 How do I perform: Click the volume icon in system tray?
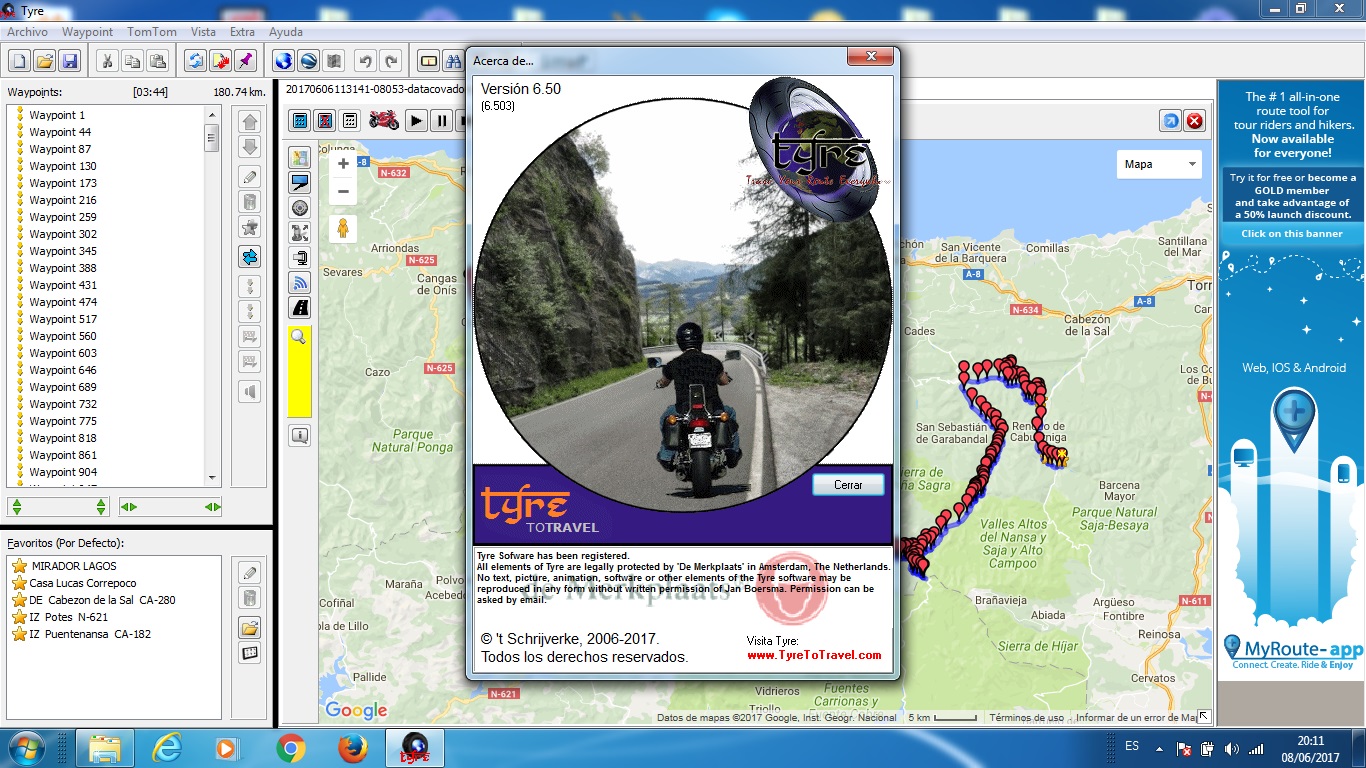(x=1232, y=748)
